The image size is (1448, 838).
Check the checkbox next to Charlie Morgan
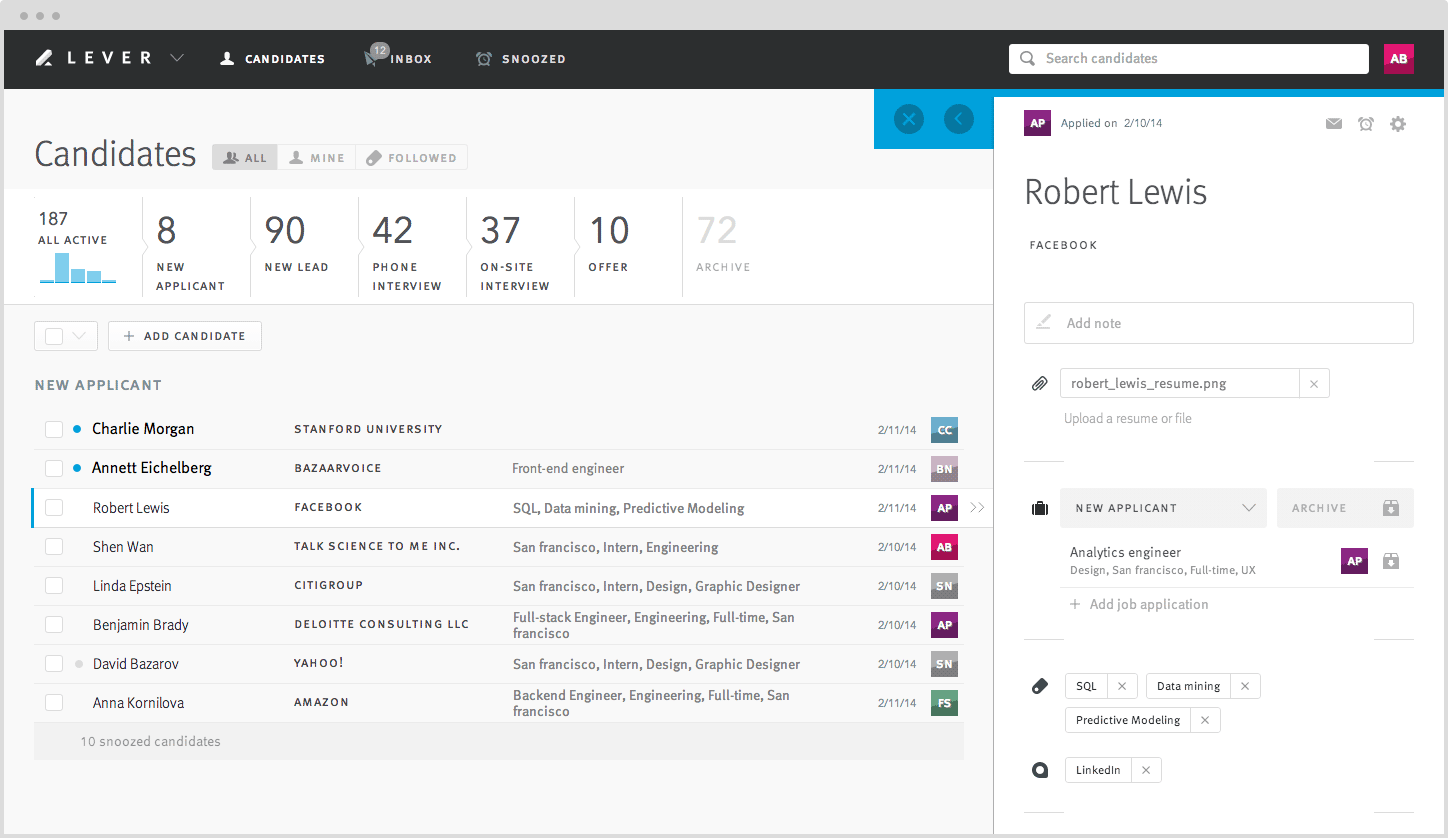(54, 428)
